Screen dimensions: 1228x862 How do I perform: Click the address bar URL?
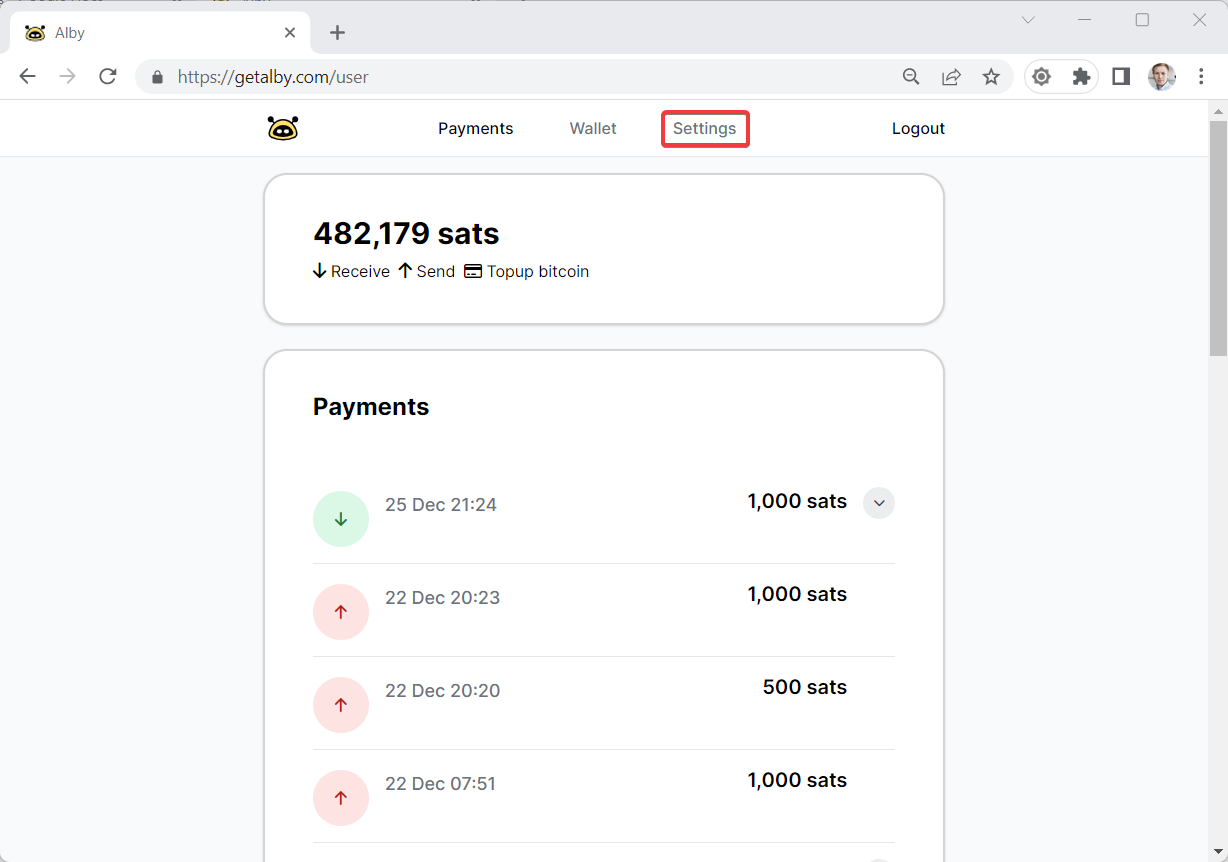point(273,77)
